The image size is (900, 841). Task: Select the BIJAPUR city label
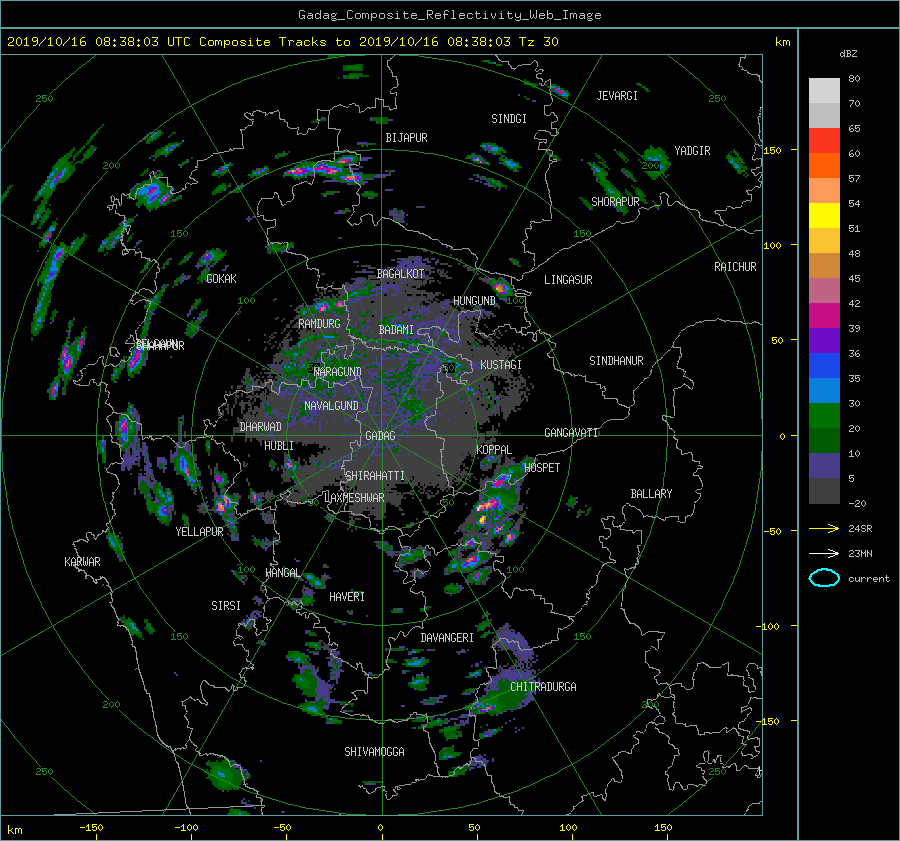tap(406, 138)
